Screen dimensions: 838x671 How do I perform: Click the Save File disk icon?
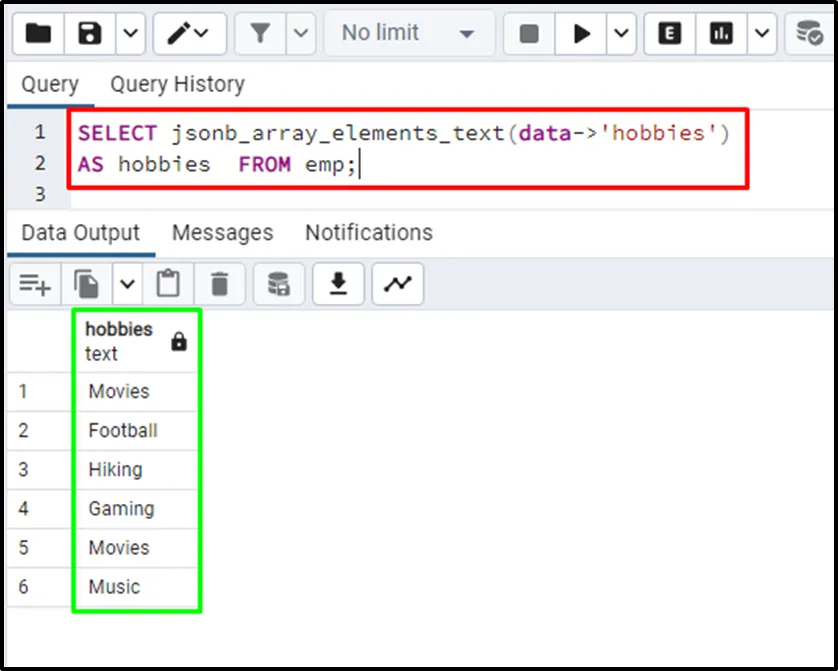point(91,34)
